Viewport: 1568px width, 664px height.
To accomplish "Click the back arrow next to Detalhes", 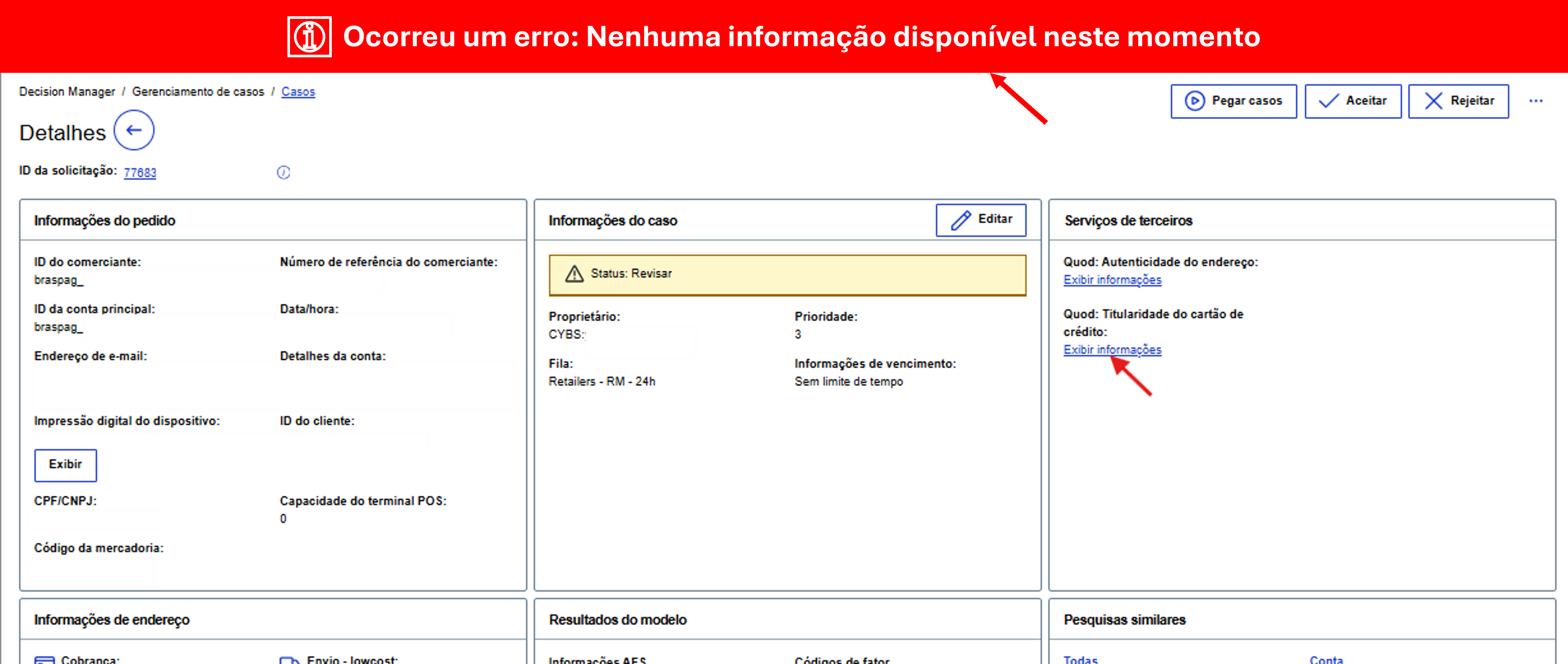I will (134, 130).
